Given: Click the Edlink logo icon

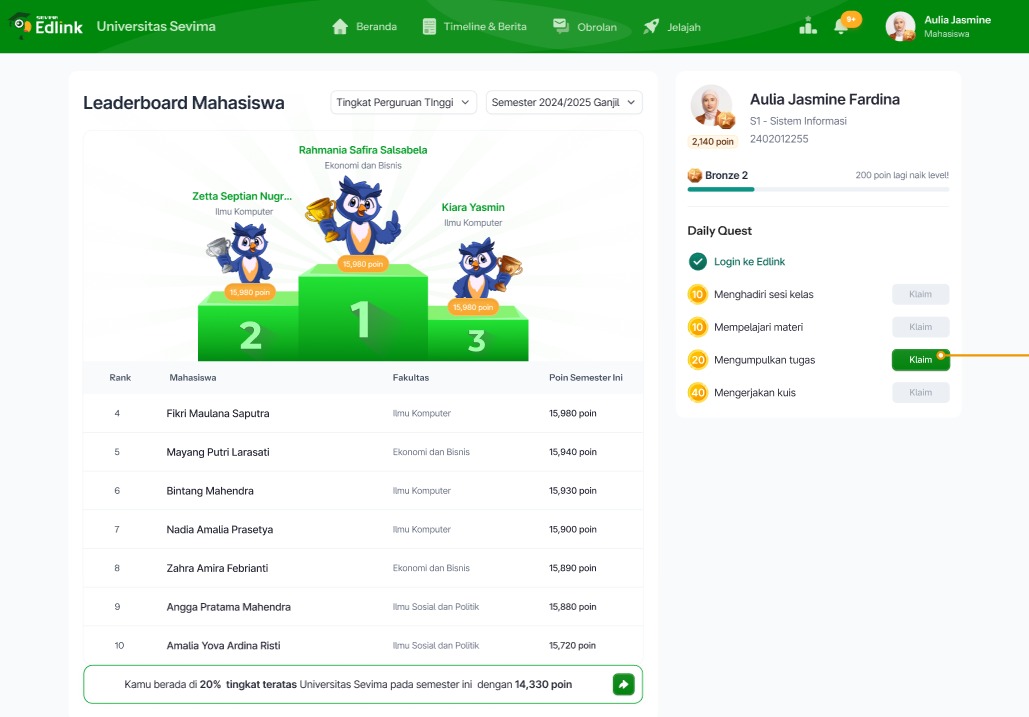Looking at the screenshot, I should click(21, 27).
